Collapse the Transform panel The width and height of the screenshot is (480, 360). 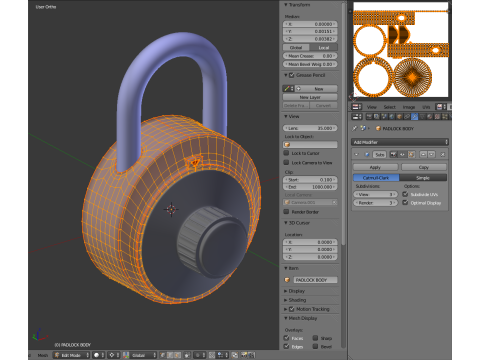click(286, 5)
